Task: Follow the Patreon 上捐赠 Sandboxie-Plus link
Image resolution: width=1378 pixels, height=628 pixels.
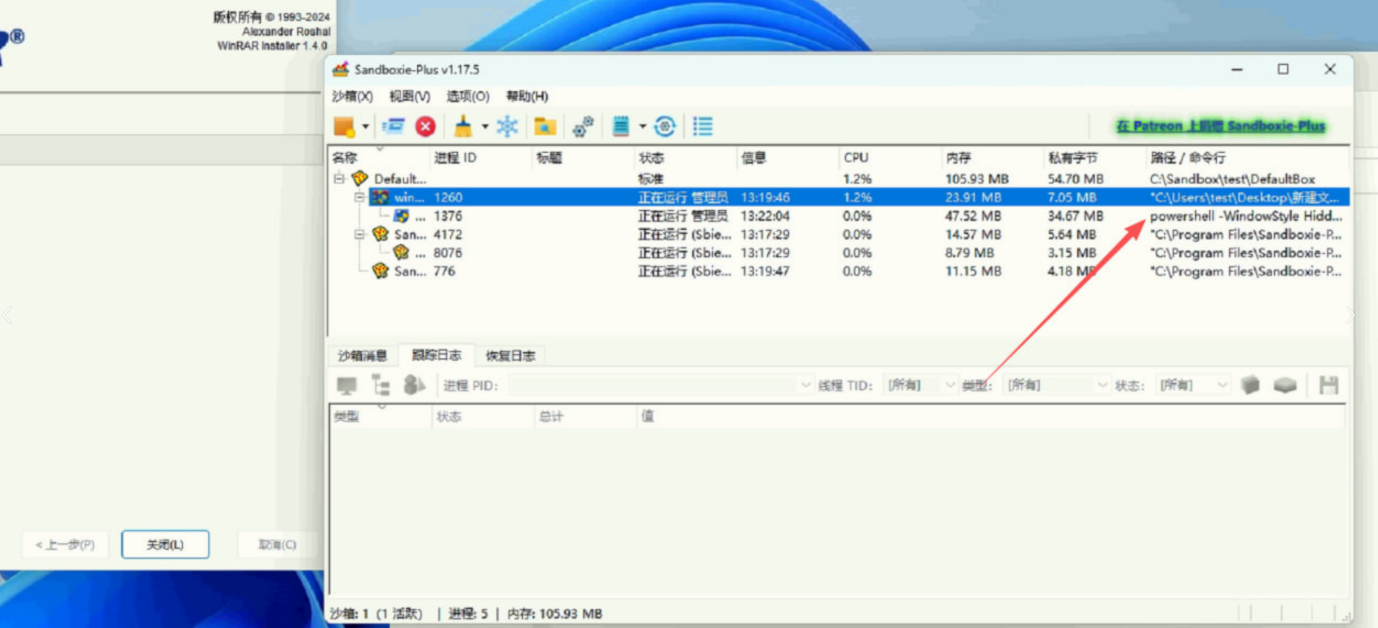Action: (1221, 126)
